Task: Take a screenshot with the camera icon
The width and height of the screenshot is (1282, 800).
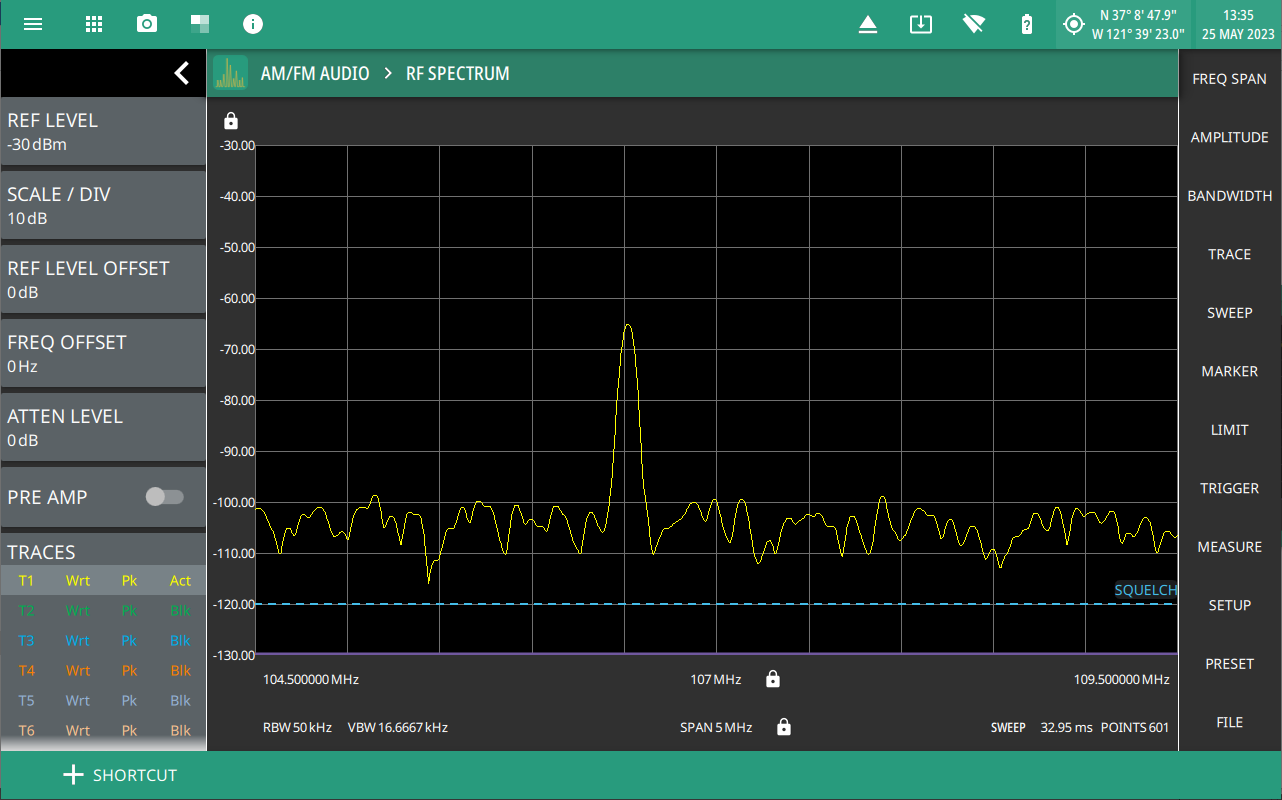Action: [147, 24]
